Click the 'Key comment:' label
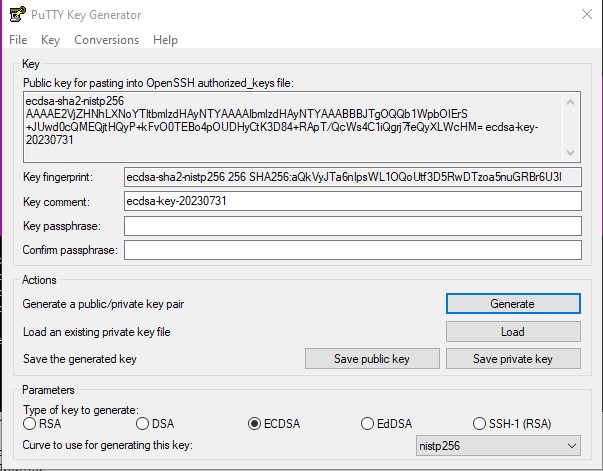This screenshot has height=471, width=603. click(57, 202)
